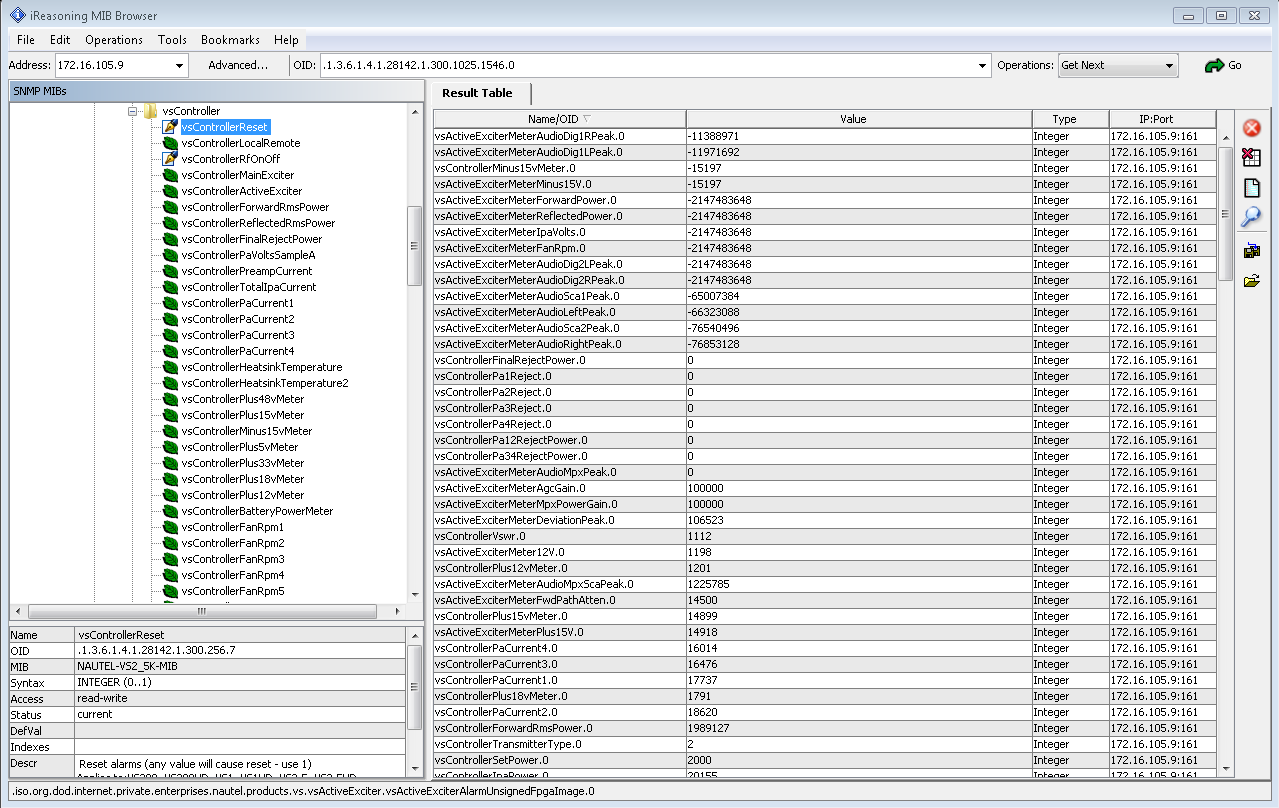Open the Bookmarks menu
The width and height of the screenshot is (1279, 808).
pos(230,40)
